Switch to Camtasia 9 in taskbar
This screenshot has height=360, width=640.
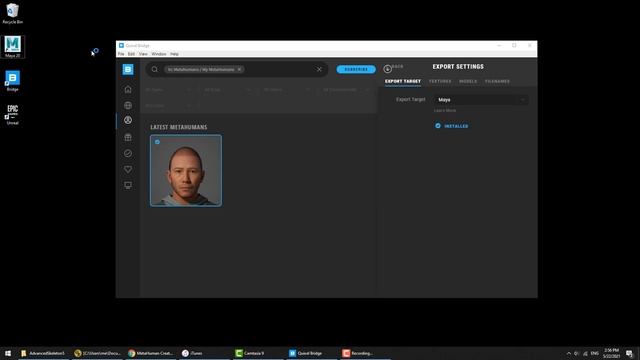click(x=258, y=353)
